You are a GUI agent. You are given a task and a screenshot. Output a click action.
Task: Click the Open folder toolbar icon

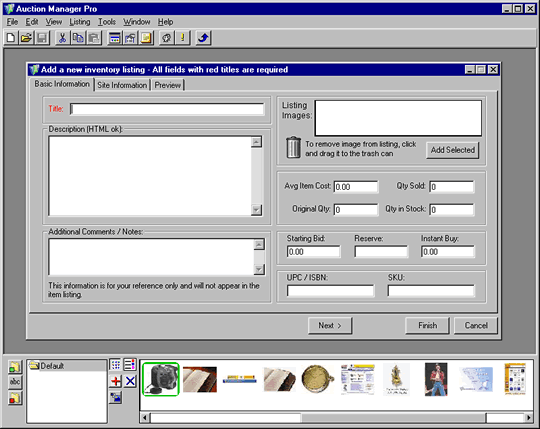coord(26,38)
